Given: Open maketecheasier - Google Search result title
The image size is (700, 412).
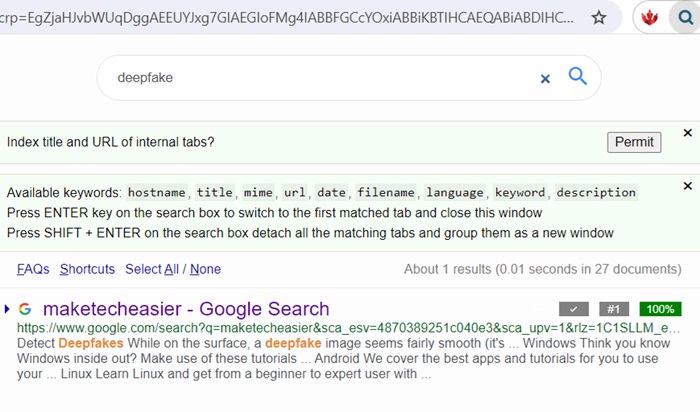Looking at the screenshot, I should 186,309.
